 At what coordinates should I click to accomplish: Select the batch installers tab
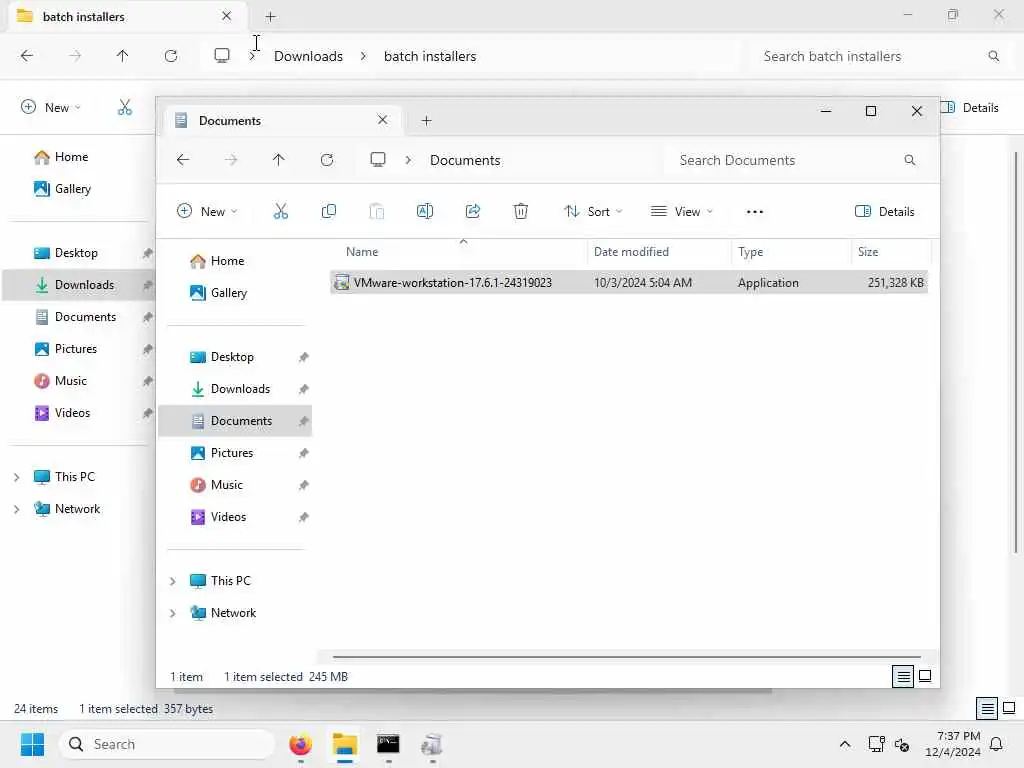coord(127,16)
